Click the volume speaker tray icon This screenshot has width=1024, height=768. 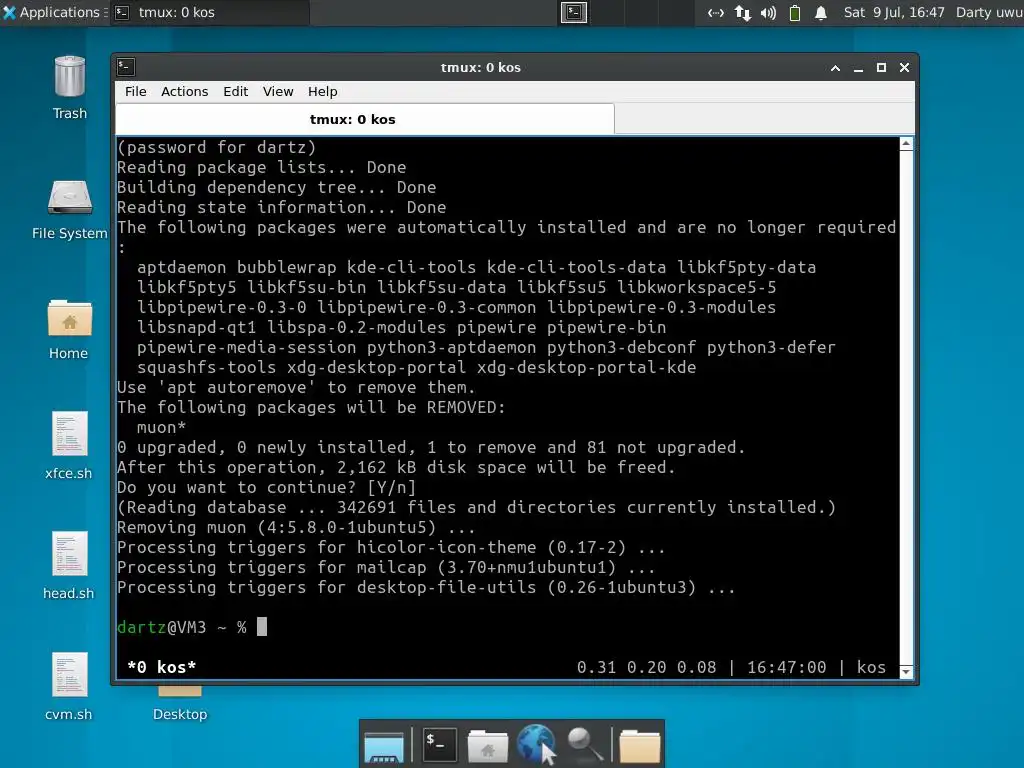768,12
